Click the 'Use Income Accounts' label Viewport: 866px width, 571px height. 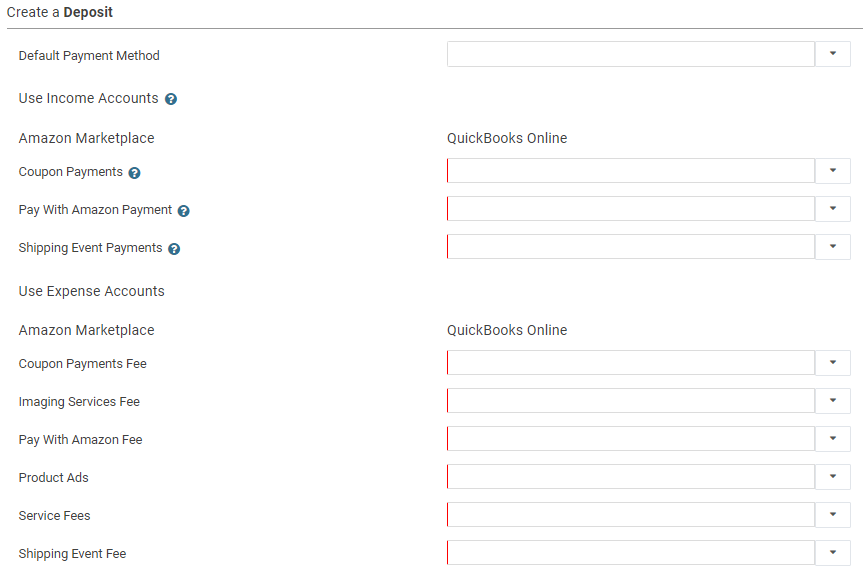88,98
